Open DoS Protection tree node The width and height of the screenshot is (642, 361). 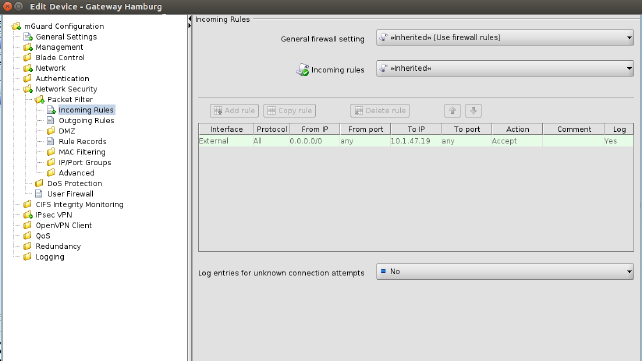tap(75, 183)
